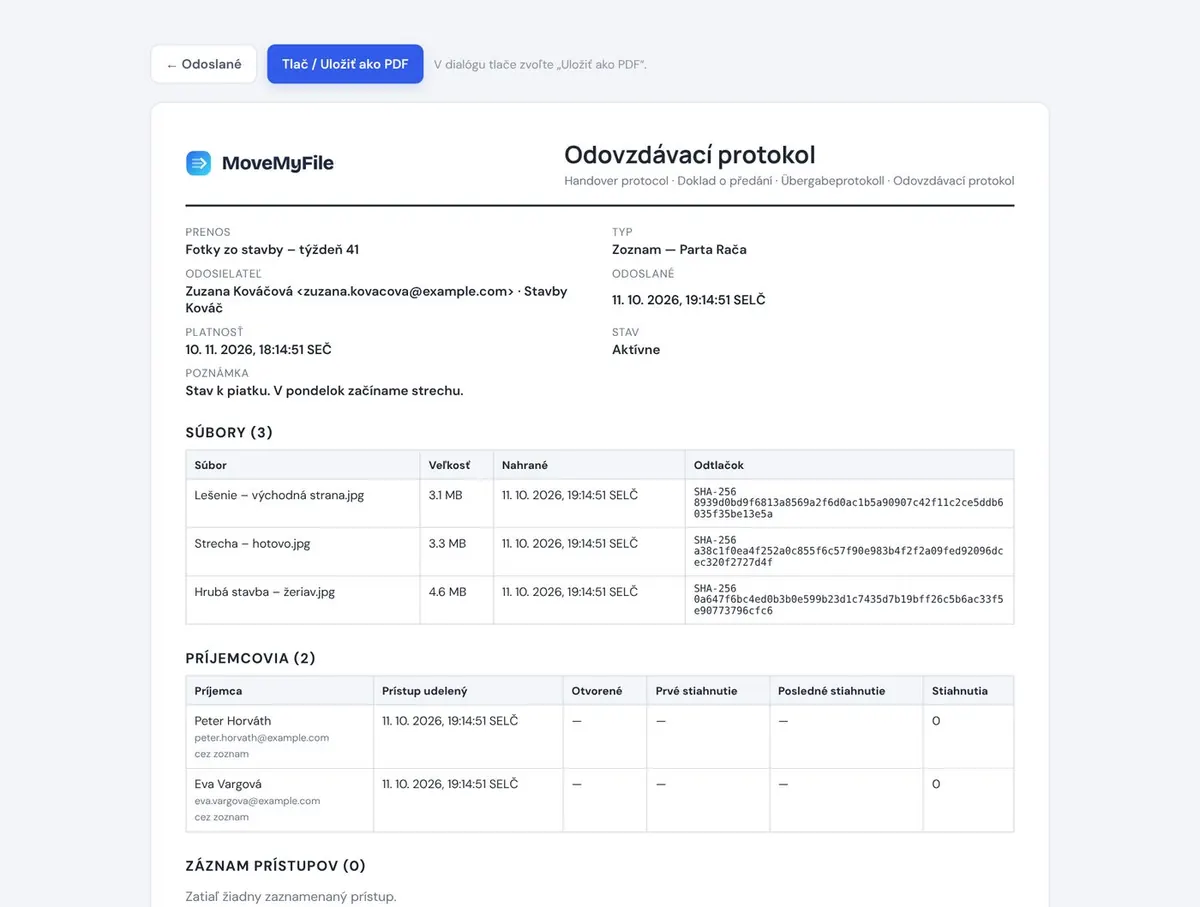Click file Lešenie – východná strana.jpg
This screenshot has width=1200, height=907.
[x=279, y=495]
